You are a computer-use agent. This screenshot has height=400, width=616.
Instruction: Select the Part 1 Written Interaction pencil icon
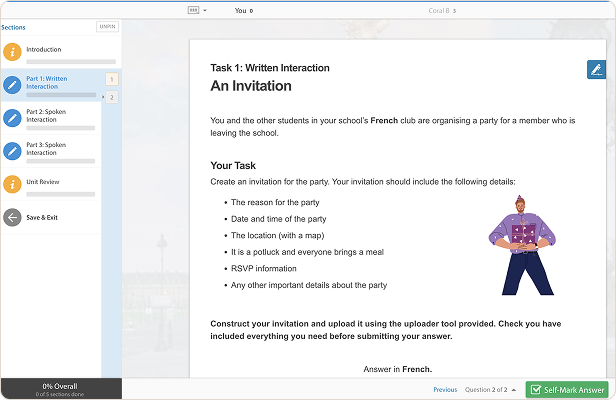(x=12, y=85)
